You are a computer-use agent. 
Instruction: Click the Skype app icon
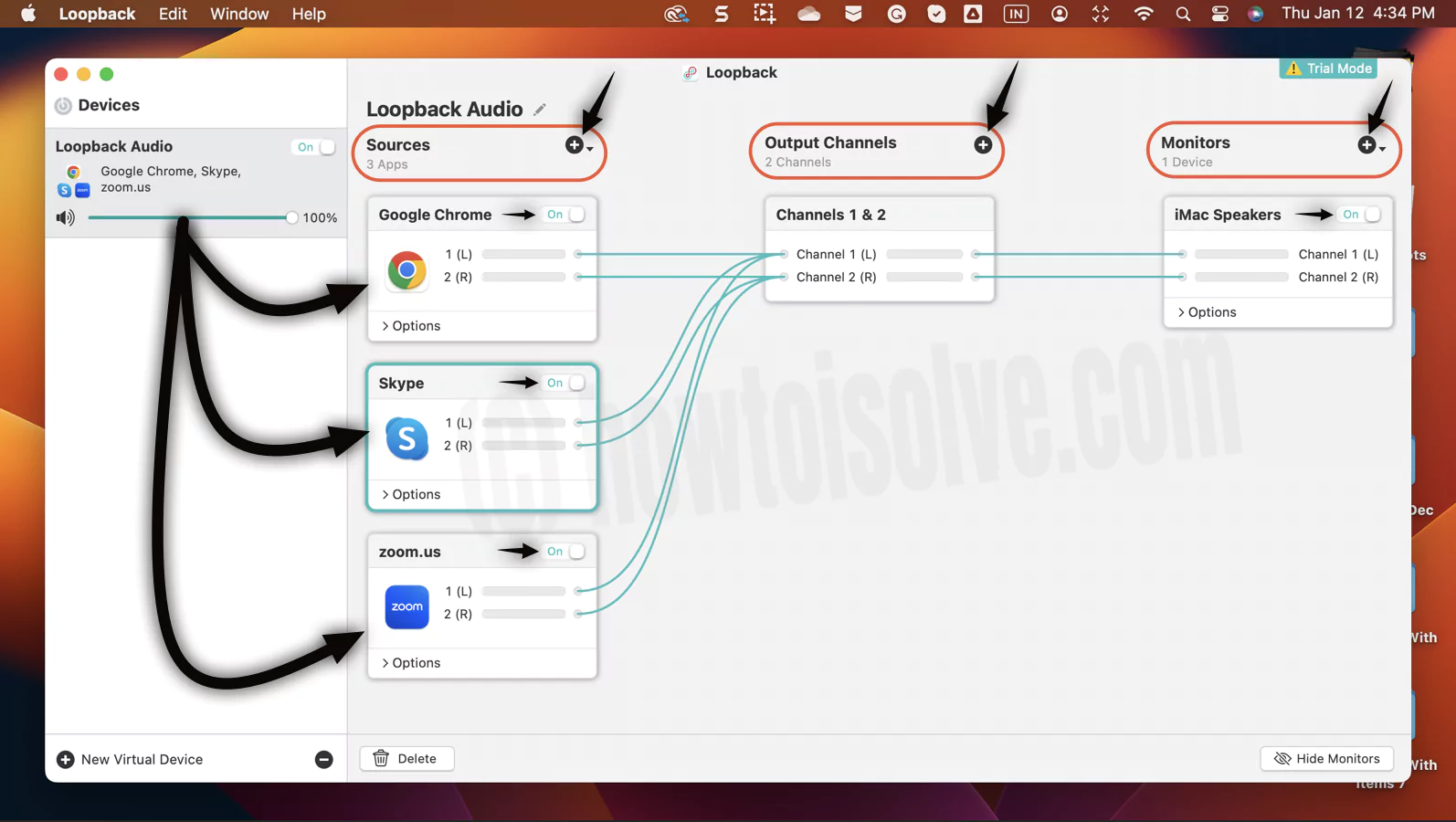(406, 438)
